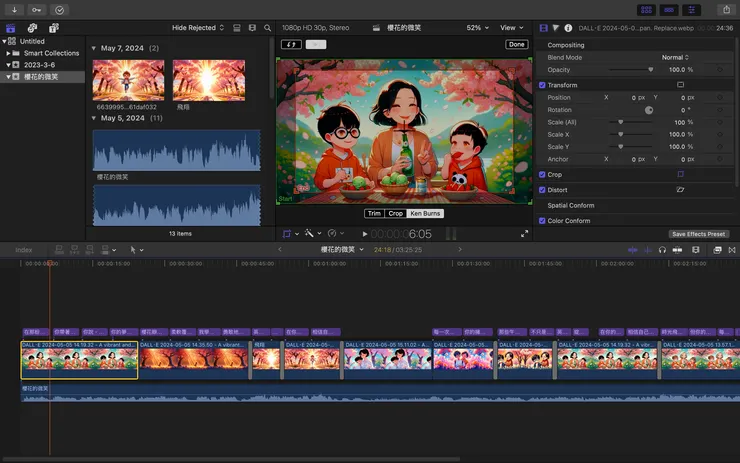Click the import media arrow icon
This screenshot has width=740, height=463.
point(14,9)
